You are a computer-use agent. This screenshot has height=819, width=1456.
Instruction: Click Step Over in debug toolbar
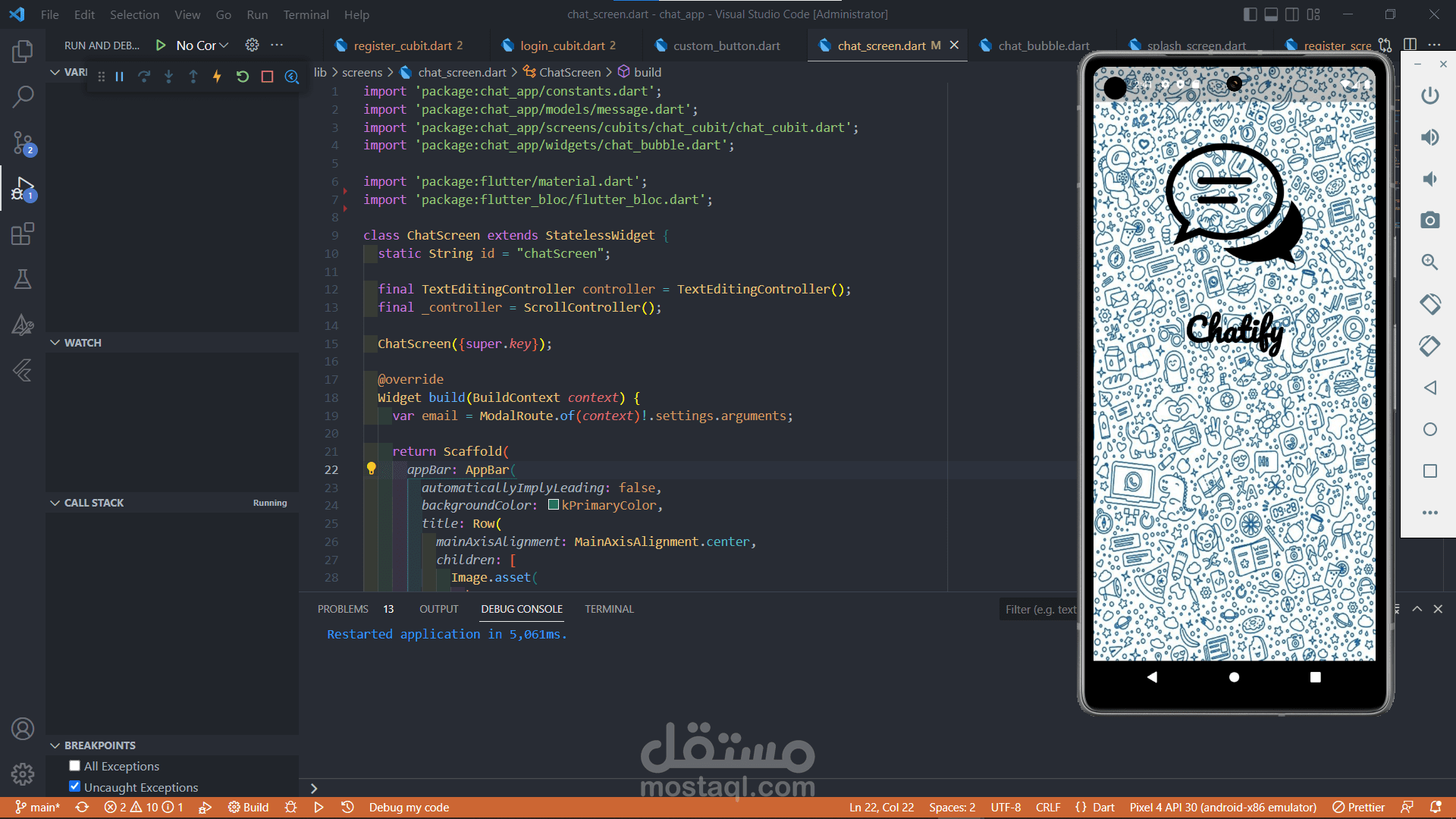[x=144, y=77]
